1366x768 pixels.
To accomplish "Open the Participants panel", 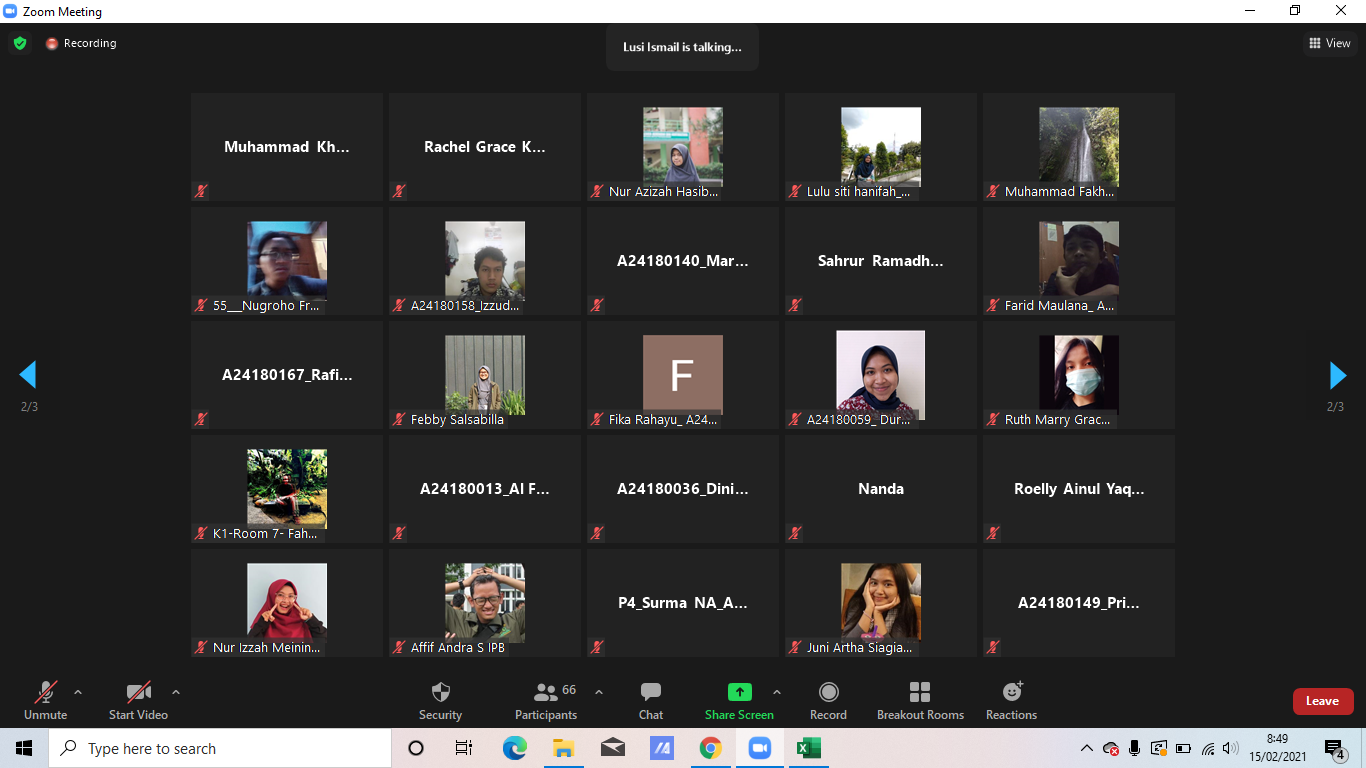I will coord(546,700).
